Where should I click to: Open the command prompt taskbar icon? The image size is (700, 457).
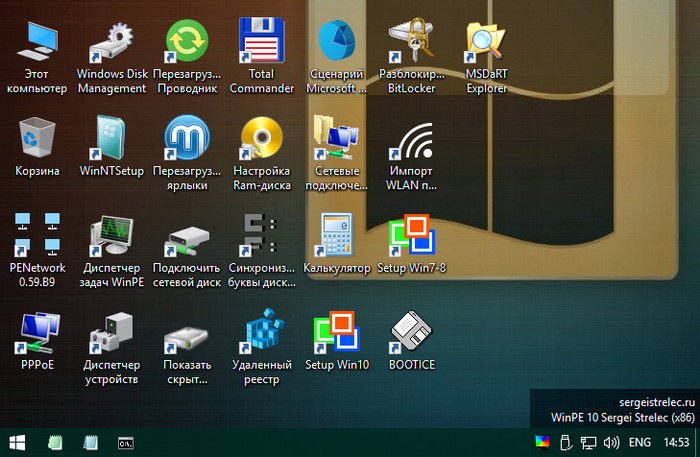click(126, 443)
